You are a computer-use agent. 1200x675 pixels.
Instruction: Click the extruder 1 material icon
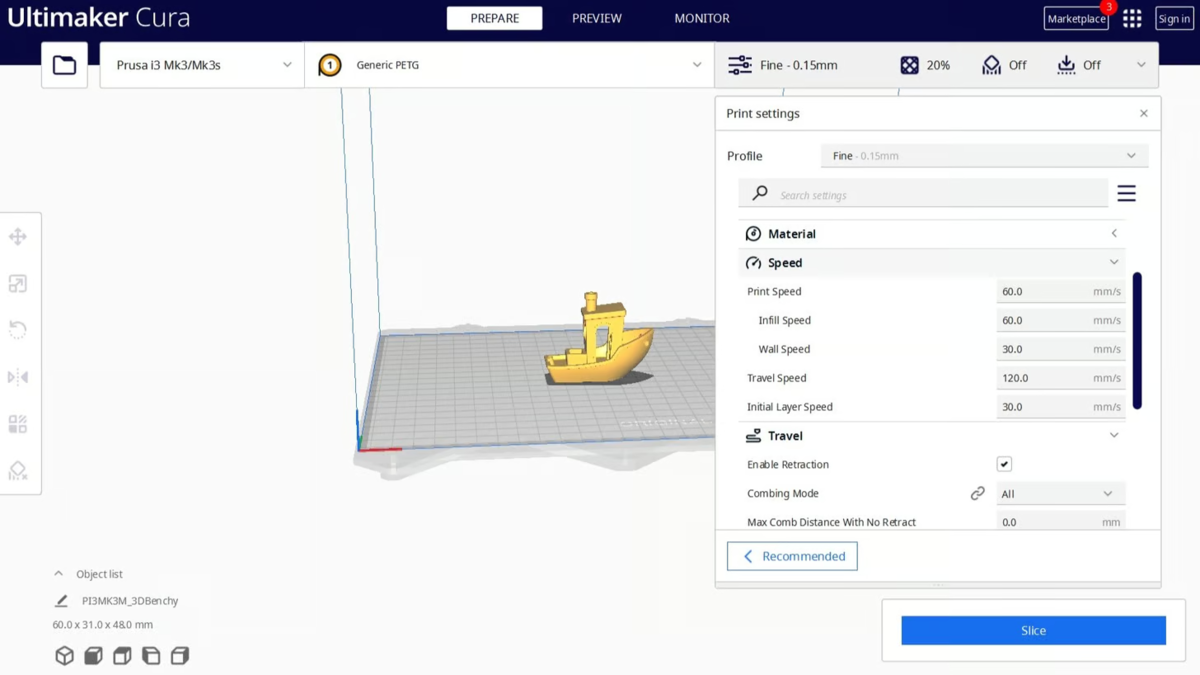click(x=330, y=65)
